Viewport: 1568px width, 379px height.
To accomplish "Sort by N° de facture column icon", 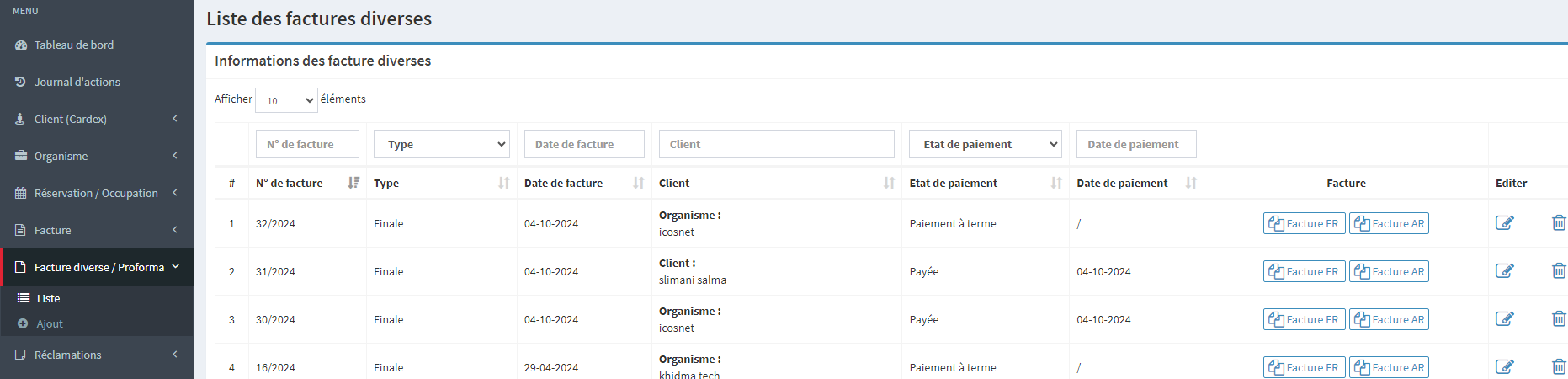I will [x=353, y=183].
